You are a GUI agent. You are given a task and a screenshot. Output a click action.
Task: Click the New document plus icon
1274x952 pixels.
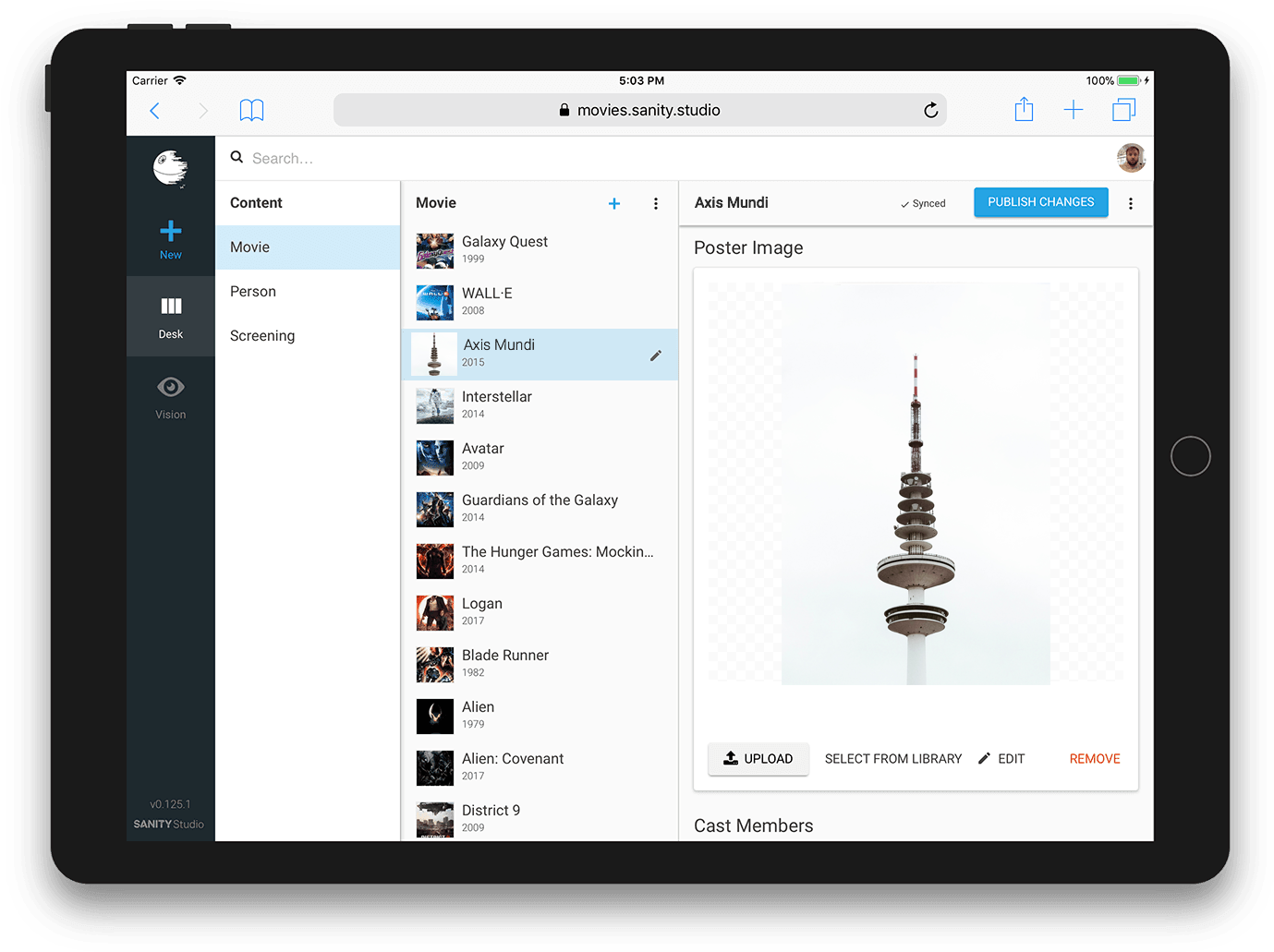pyautogui.click(x=170, y=232)
